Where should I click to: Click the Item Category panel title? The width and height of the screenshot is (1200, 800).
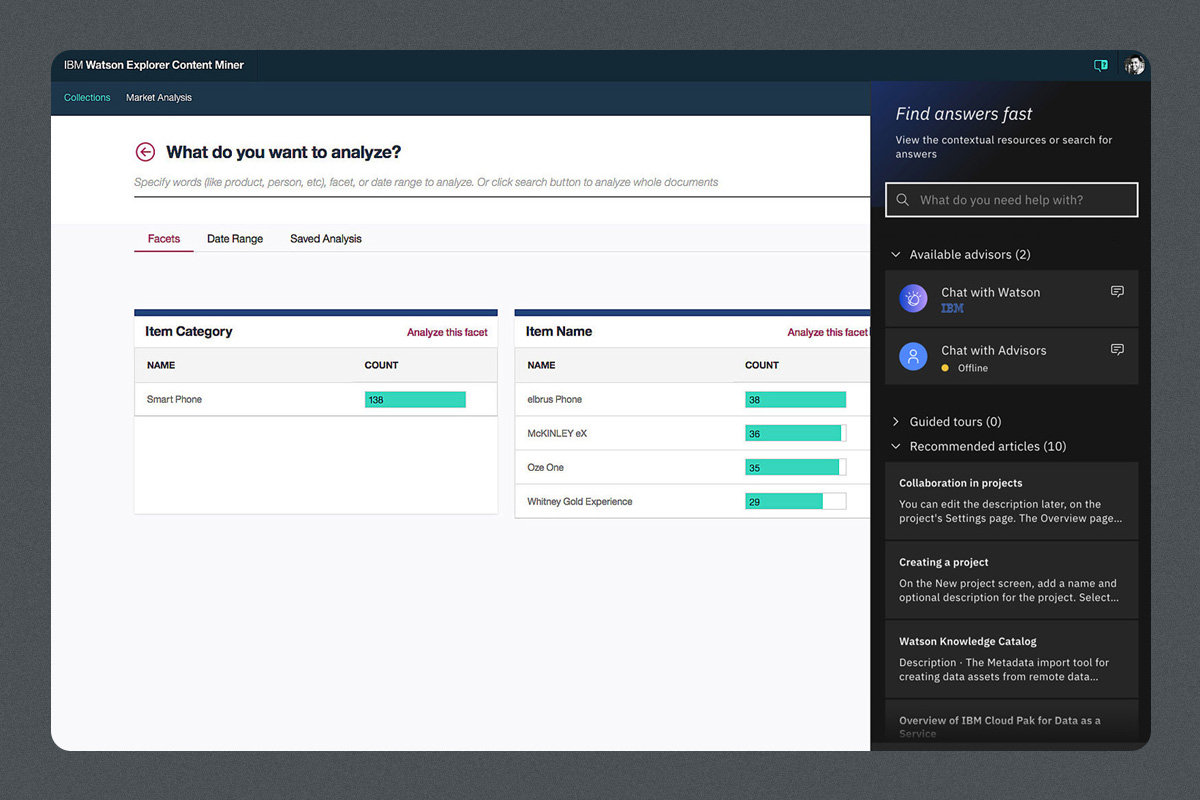tap(189, 332)
